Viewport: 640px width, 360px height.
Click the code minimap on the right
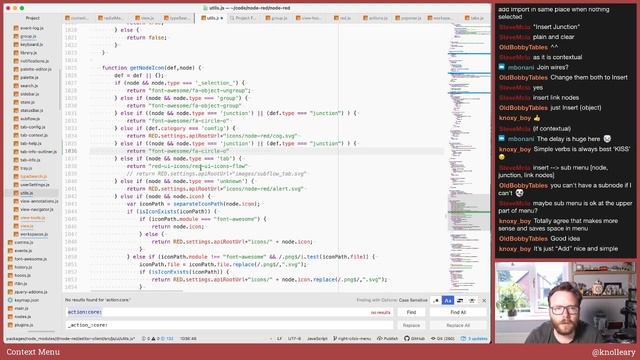(469, 157)
